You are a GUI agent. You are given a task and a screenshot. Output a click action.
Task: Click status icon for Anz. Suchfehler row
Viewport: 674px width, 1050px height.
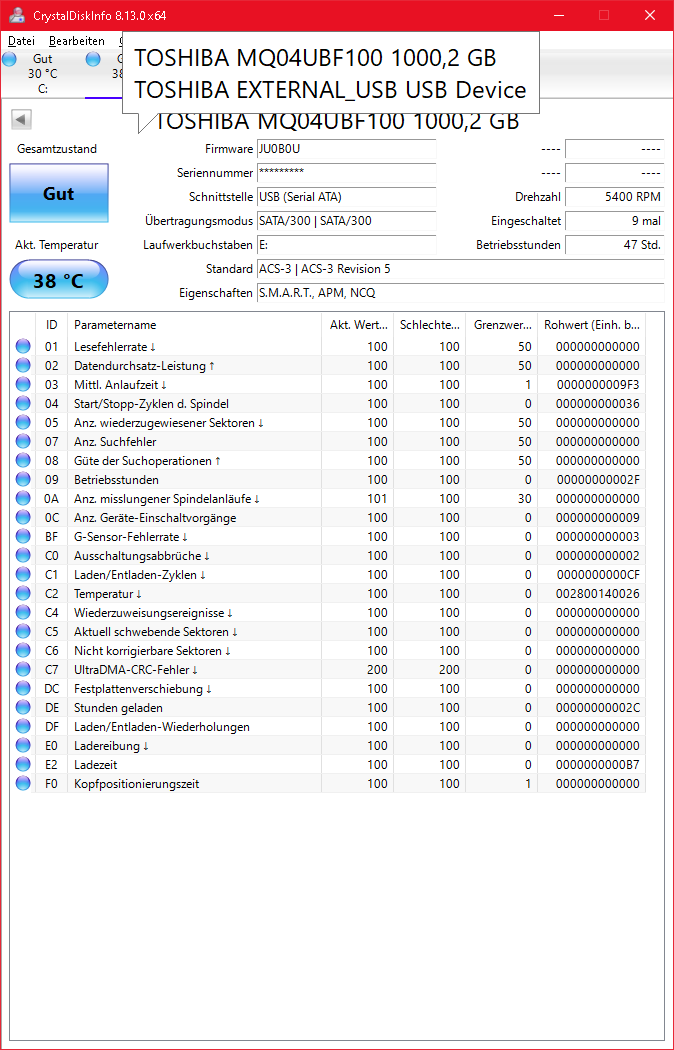coord(23,441)
